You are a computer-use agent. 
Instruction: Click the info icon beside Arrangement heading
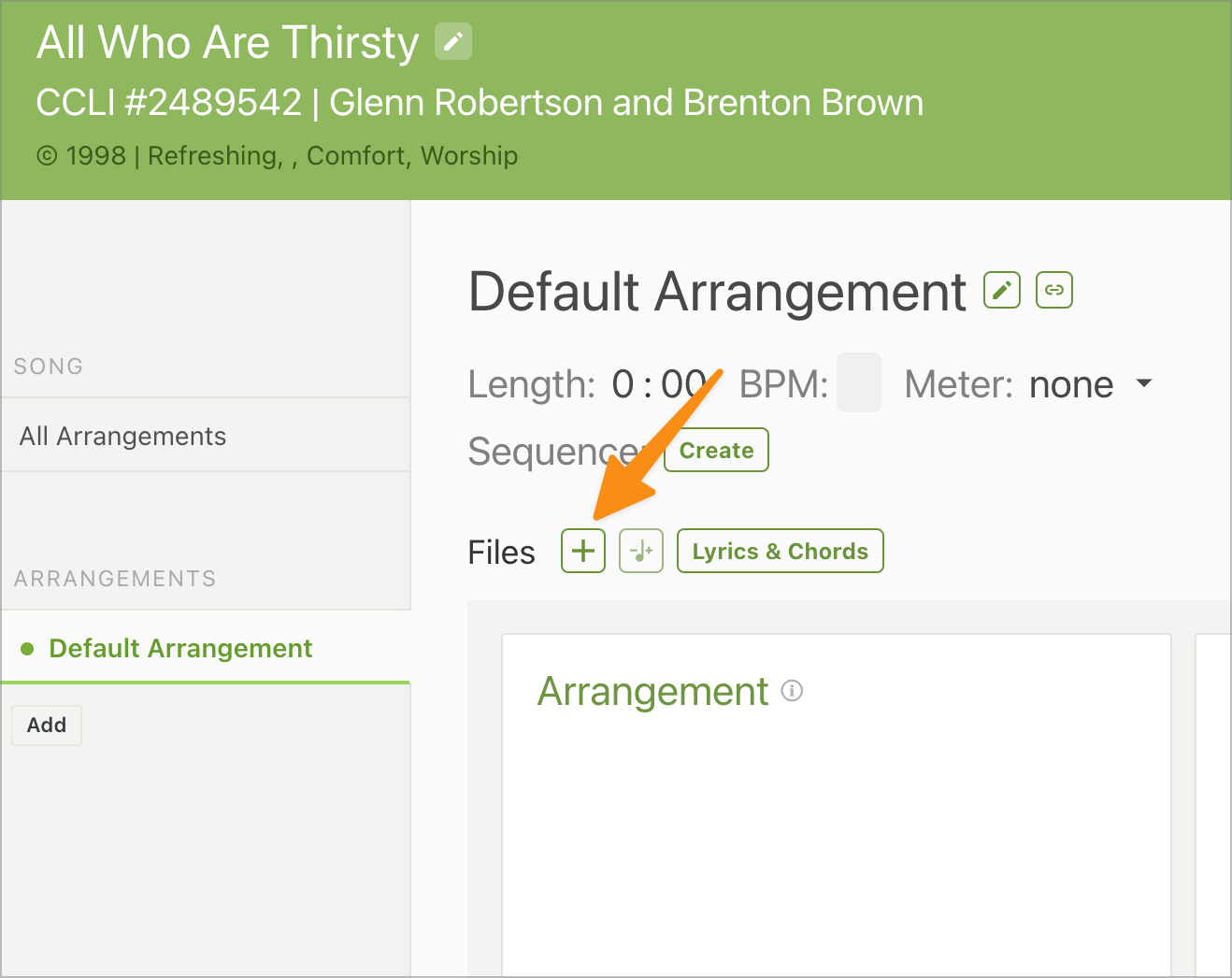point(793,691)
